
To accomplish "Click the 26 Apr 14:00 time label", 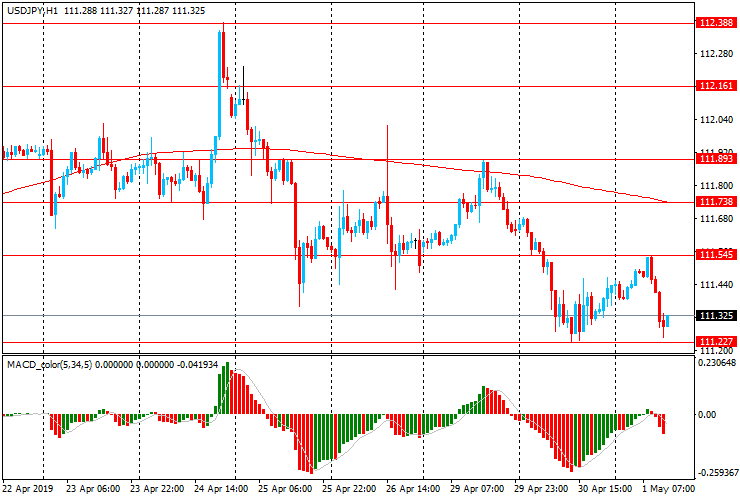I will coord(413,488).
